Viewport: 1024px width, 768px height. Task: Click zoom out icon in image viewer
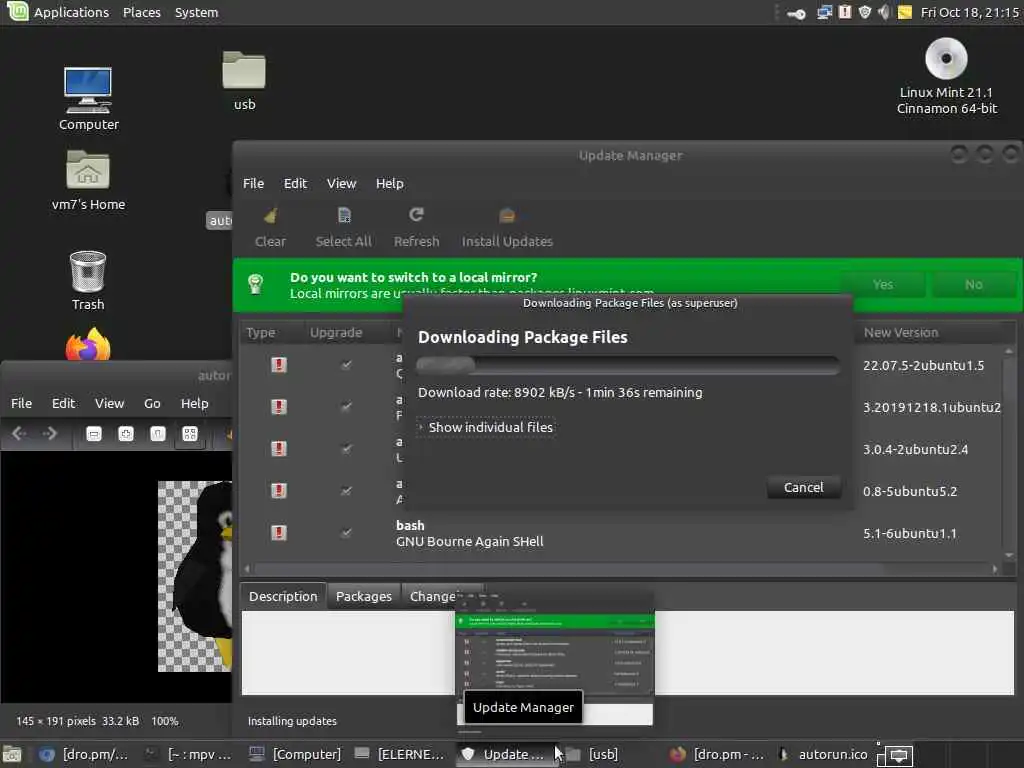[x=94, y=434]
